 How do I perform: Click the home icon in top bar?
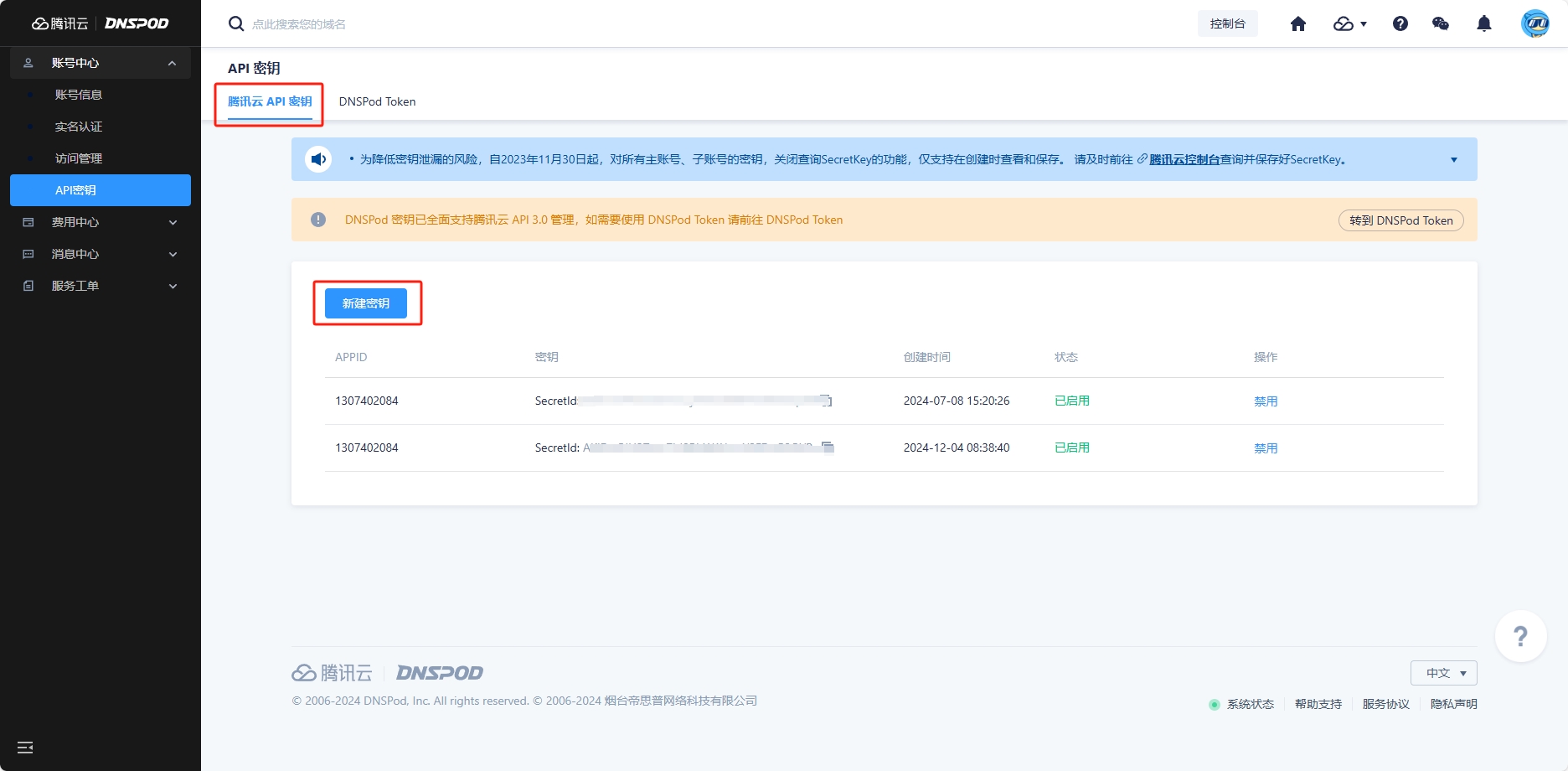click(1297, 24)
